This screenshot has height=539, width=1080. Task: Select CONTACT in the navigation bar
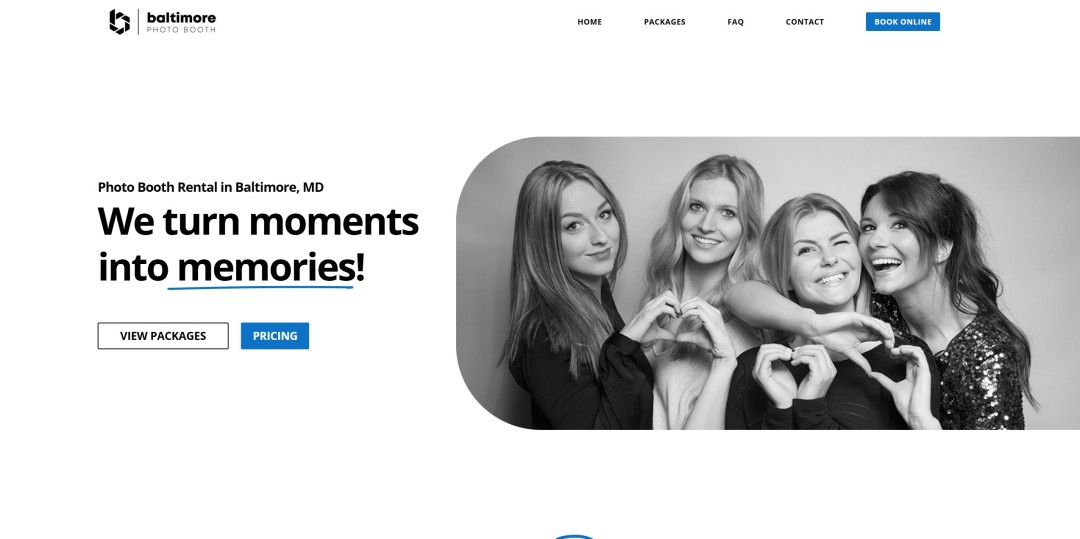click(804, 22)
